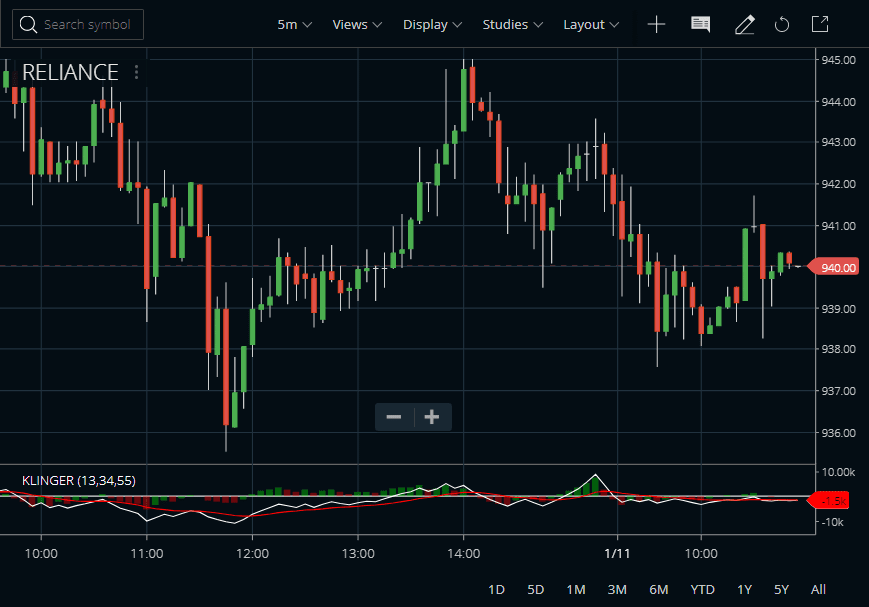The height and width of the screenshot is (607, 869).
Task: Open the 5m interval dropdown
Action: (x=294, y=24)
